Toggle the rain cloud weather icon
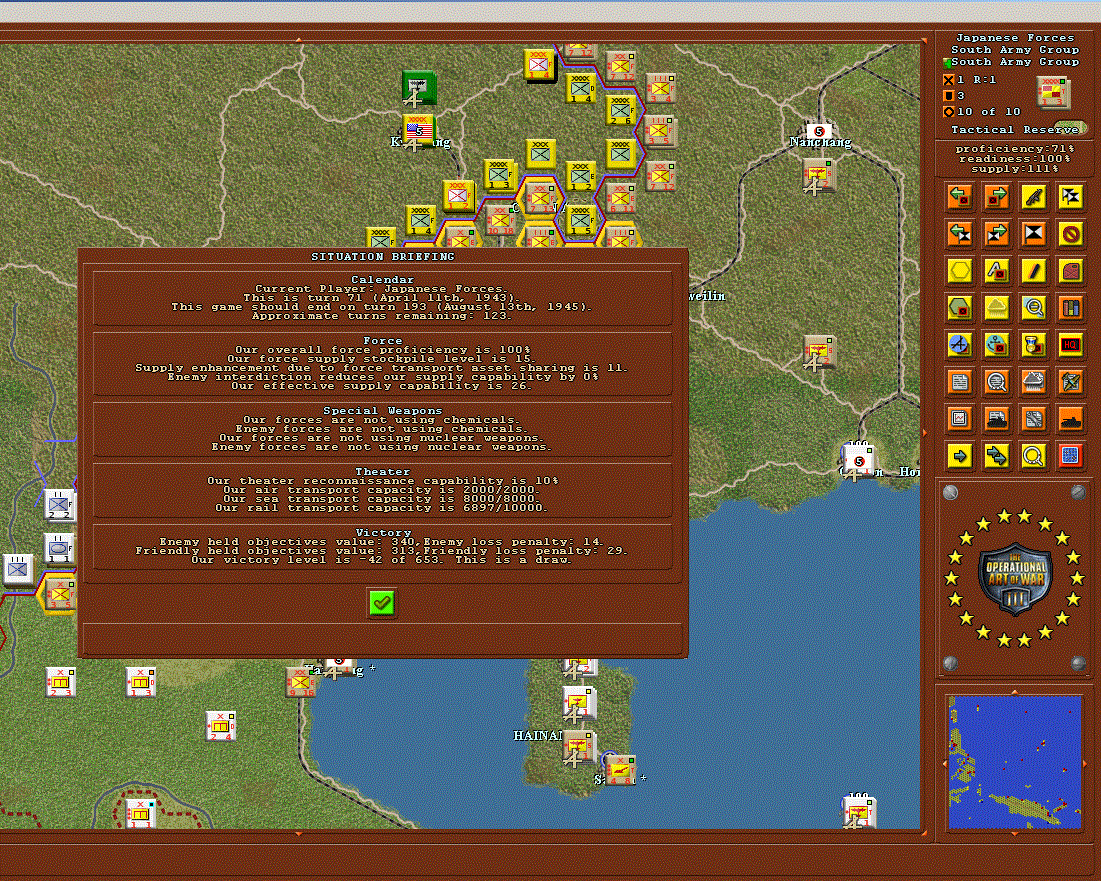Viewport: 1101px width, 881px height. 996,308
